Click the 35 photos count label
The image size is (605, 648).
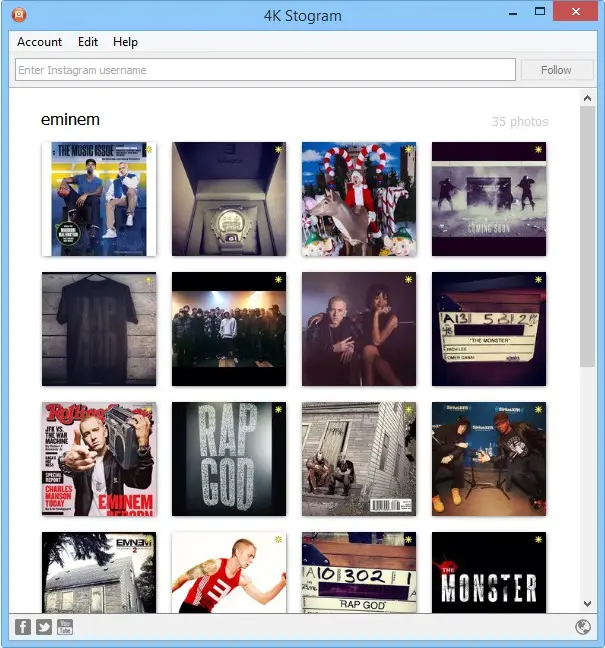pos(520,122)
